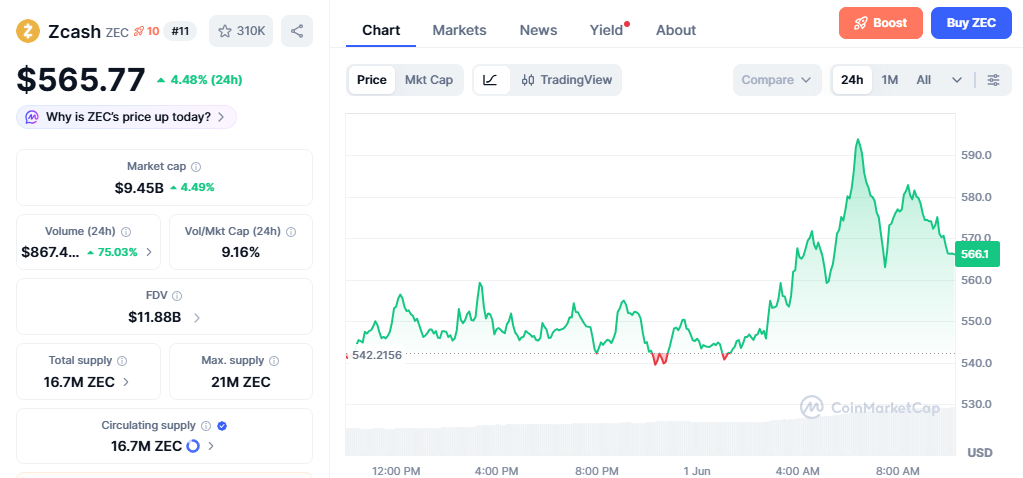
Task: Click the market cap value $9.45B
Action: point(139,188)
